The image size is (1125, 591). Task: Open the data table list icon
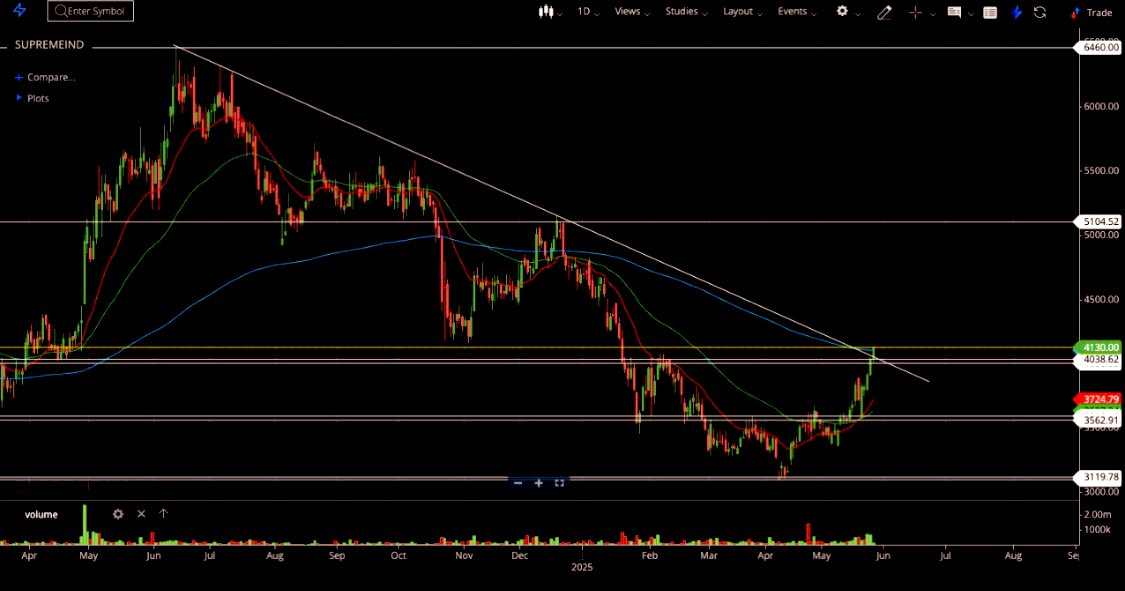click(x=990, y=12)
